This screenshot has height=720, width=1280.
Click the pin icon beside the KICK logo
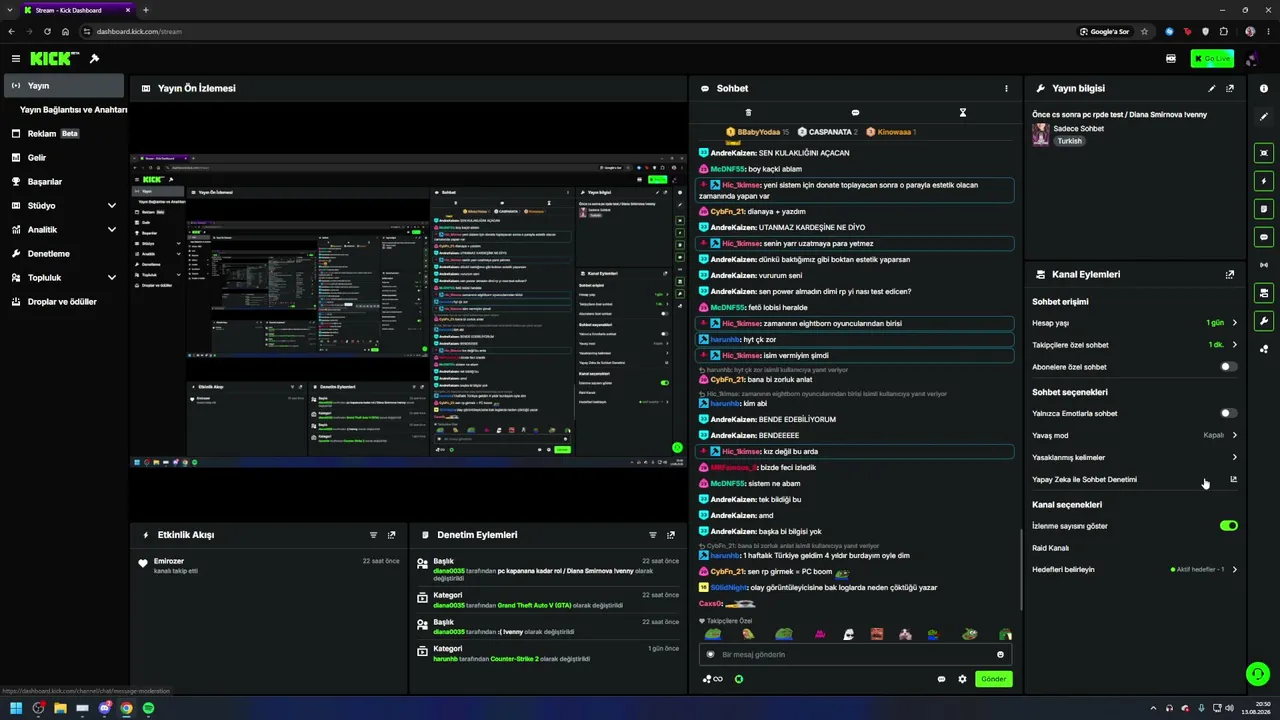[x=94, y=59]
